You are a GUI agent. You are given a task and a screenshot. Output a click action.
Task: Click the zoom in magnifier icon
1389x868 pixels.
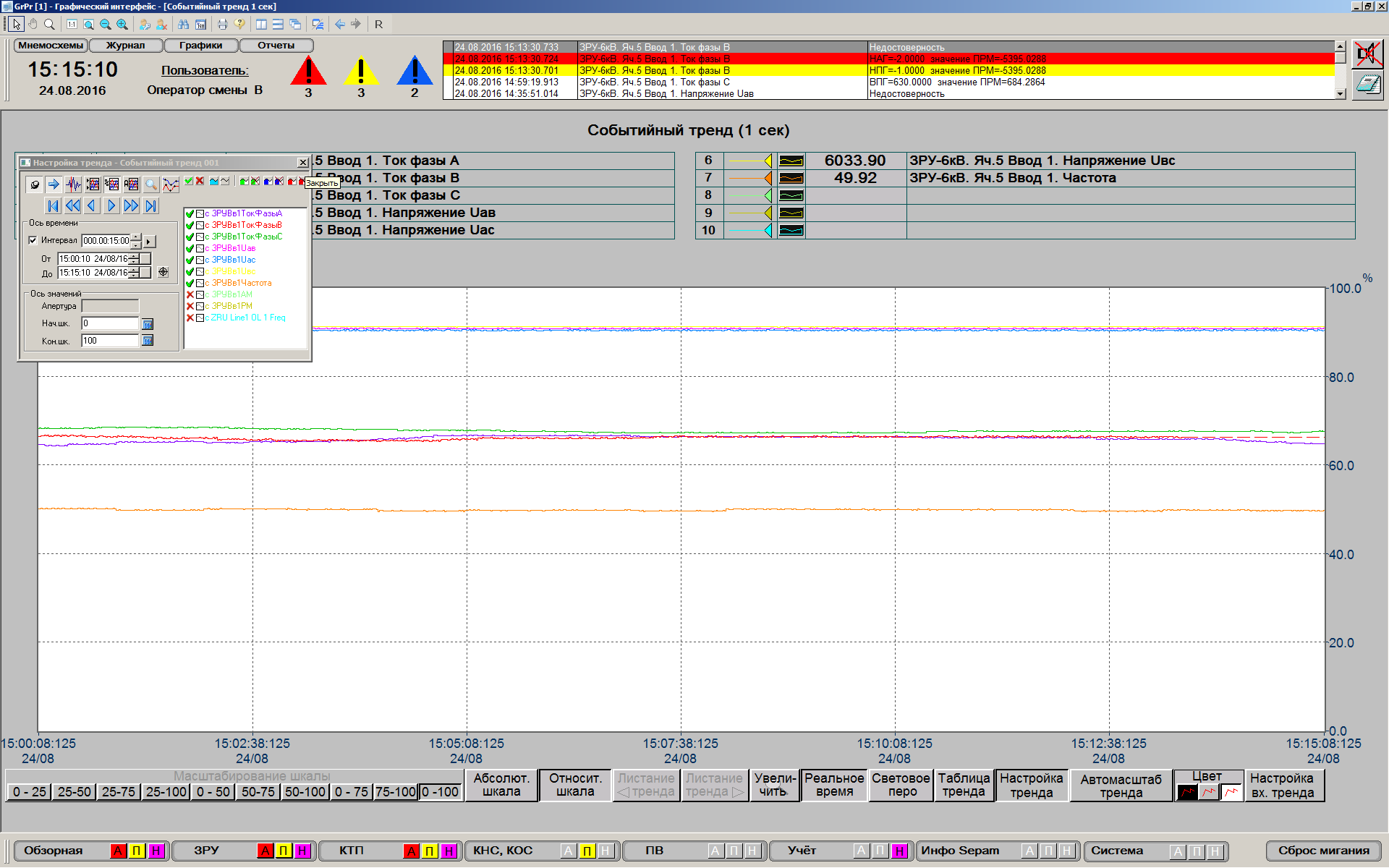tap(122, 24)
